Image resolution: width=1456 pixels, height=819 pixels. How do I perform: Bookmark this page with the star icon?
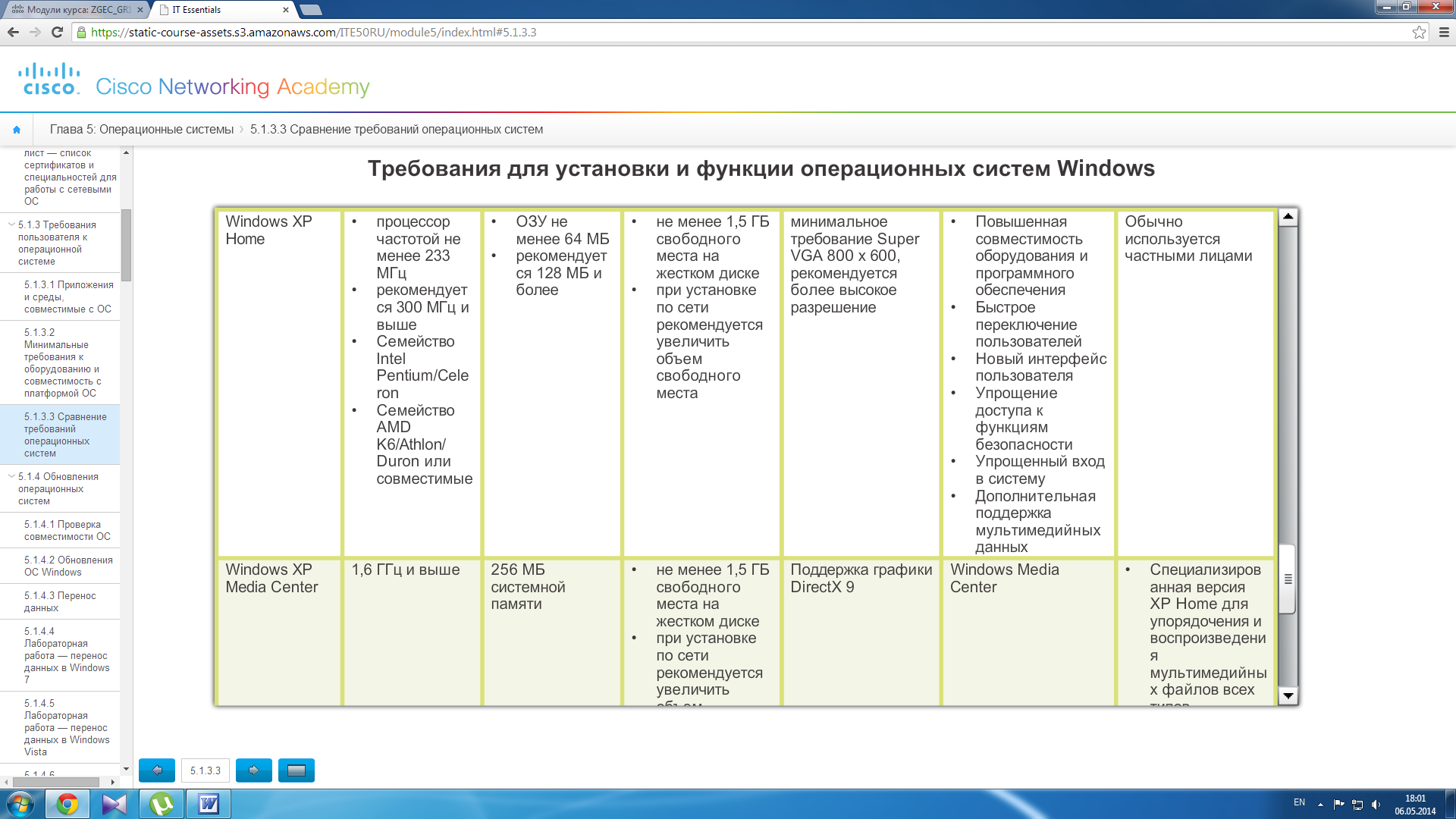(1419, 32)
